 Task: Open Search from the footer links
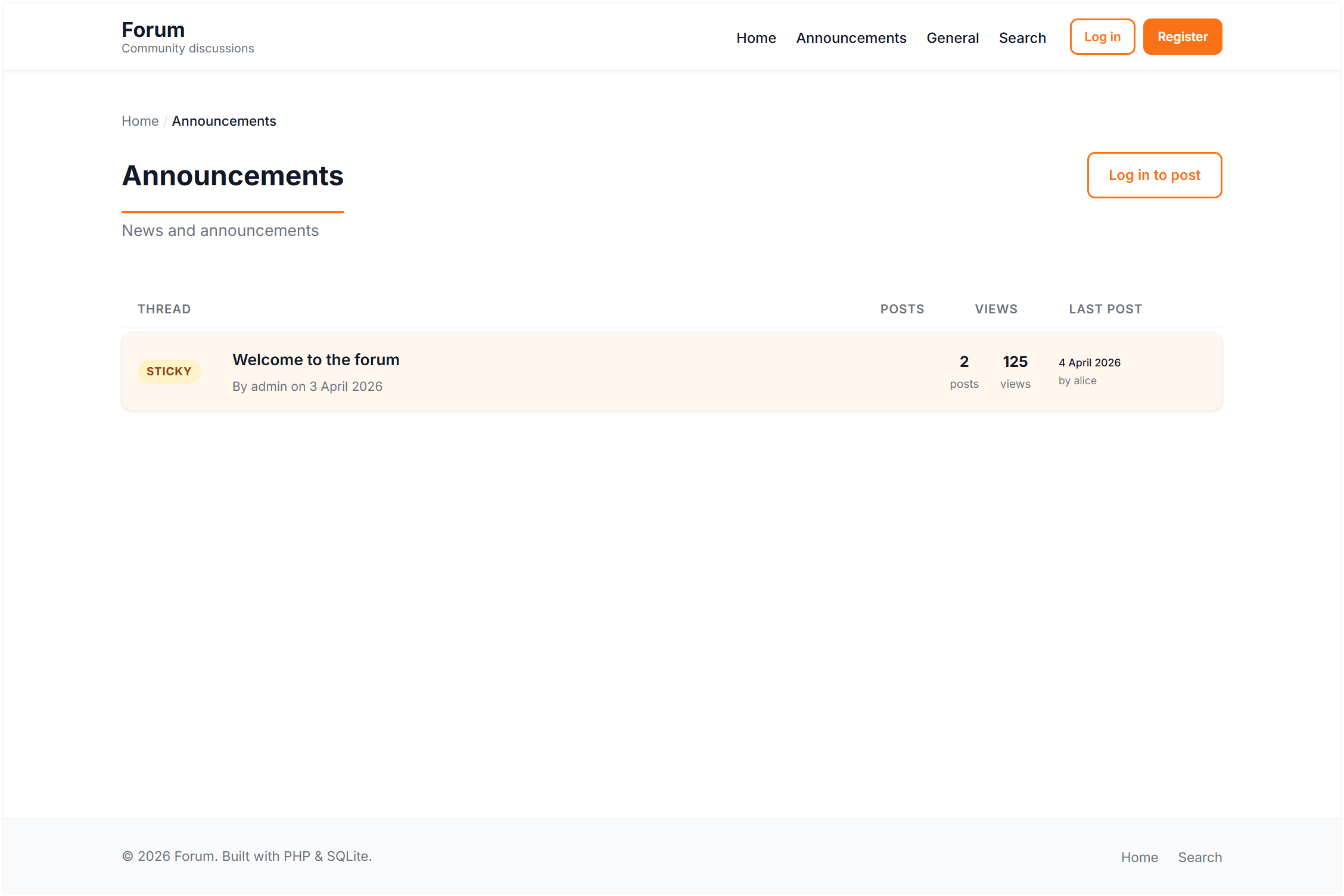[1200, 857]
